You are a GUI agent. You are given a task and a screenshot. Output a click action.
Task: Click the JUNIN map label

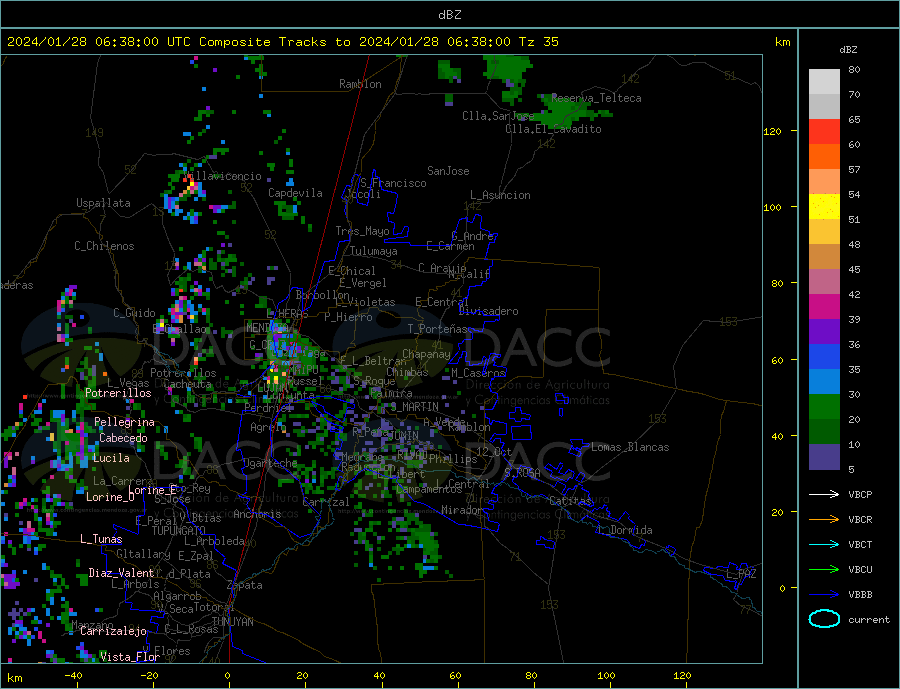click(403, 436)
